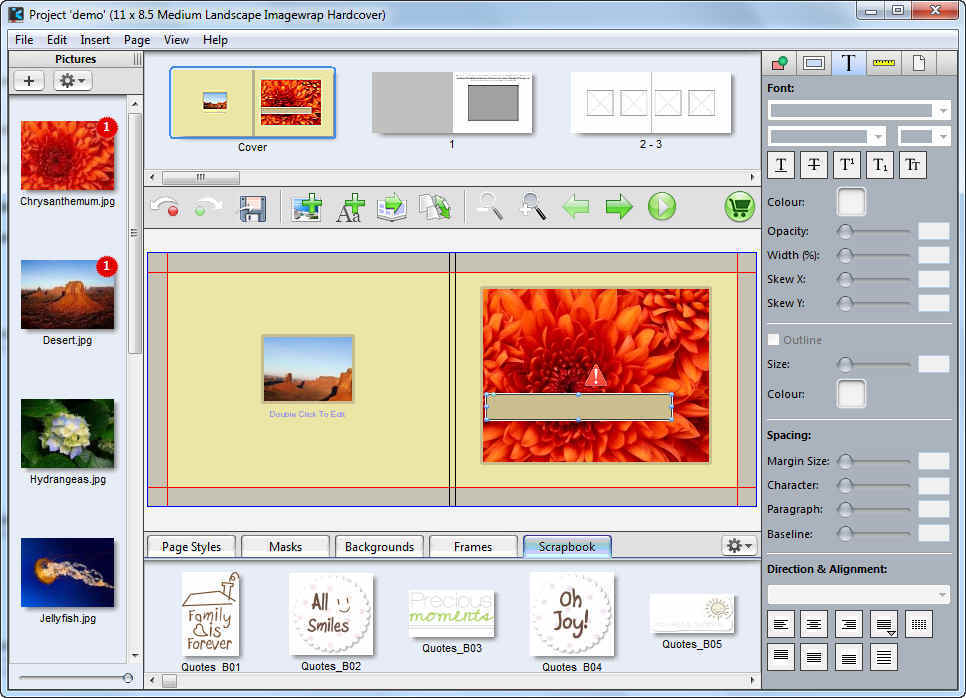Viewport: 966px width, 698px height.
Task: Apply superscript text formatting
Action: click(x=848, y=164)
